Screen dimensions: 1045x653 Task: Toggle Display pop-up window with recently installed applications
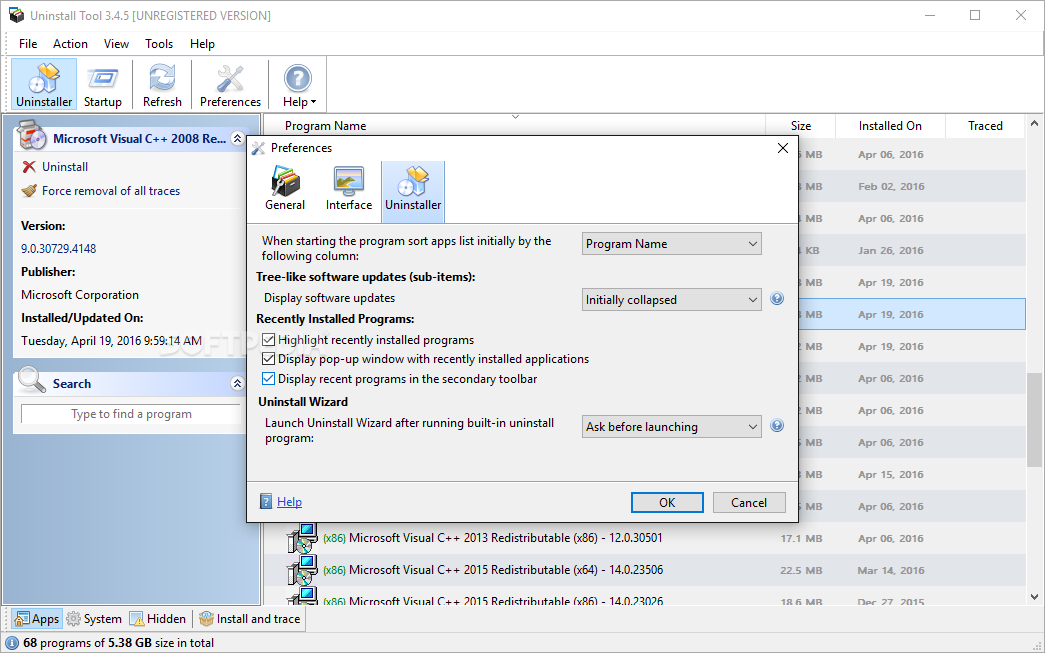pyautogui.click(x=269, y=359)
